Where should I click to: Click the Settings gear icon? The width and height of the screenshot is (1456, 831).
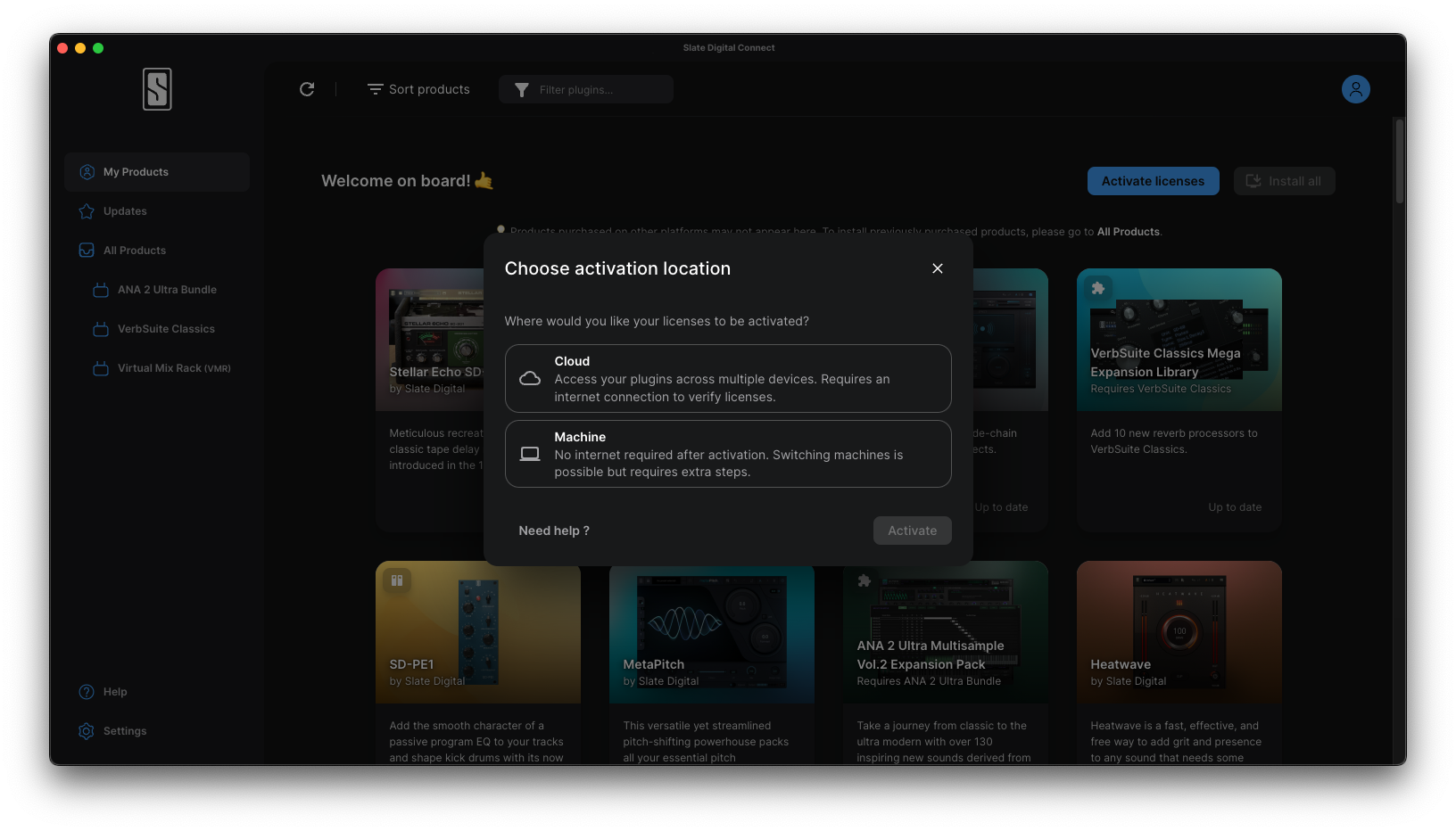click(x=87, y=731)
